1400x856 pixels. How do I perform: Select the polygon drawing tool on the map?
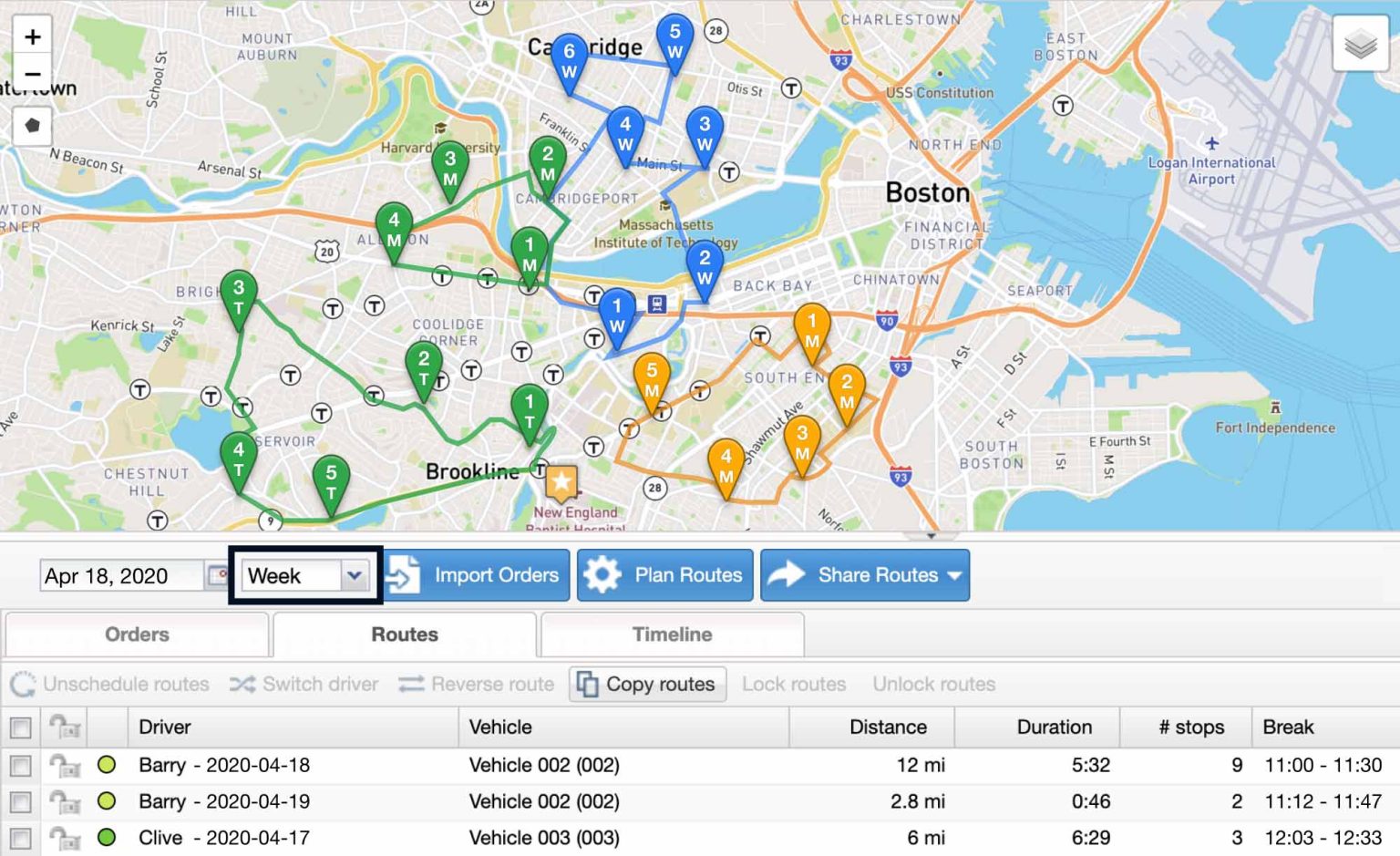[x=33, y=127]
